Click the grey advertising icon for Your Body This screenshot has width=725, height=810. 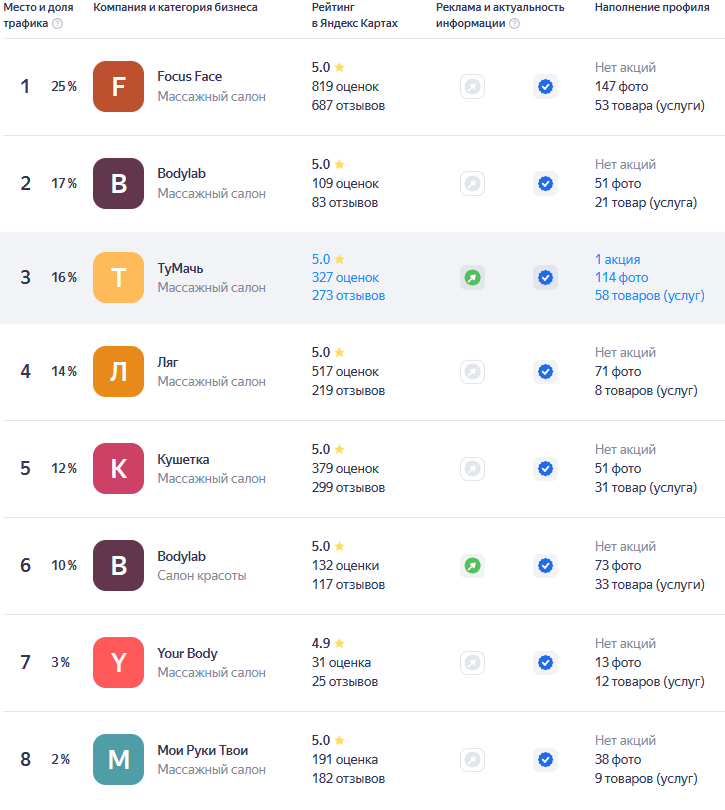point(472,663)
